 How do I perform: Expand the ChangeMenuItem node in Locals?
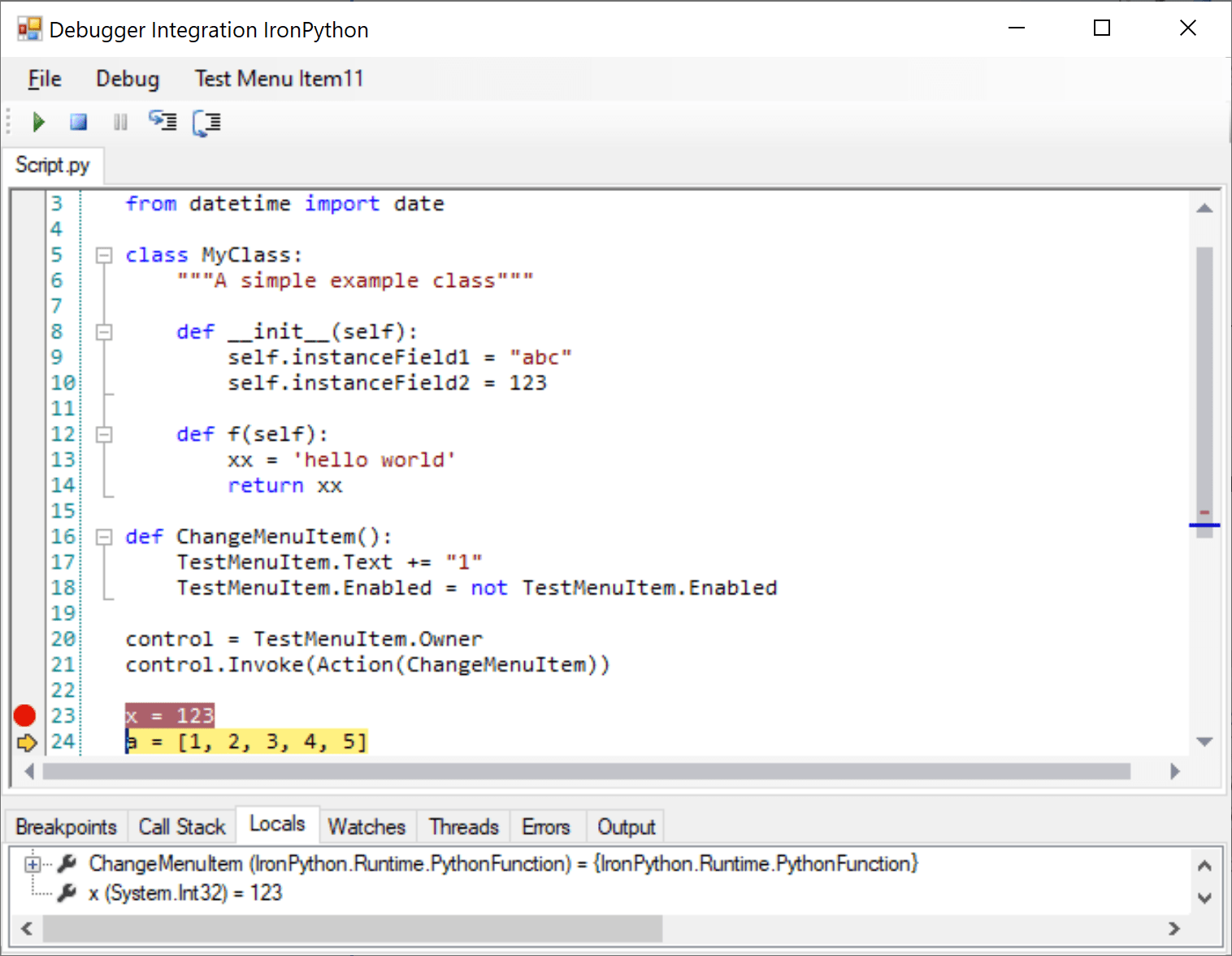click(x=33, y=864)
